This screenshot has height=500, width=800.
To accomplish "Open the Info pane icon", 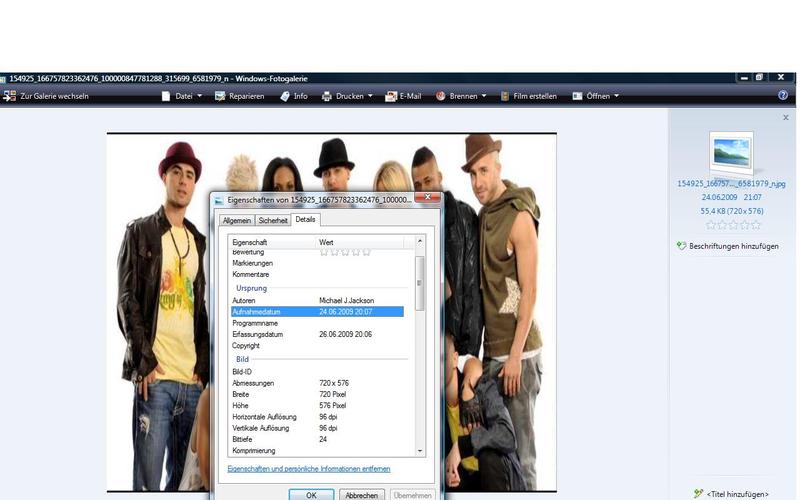I will 285,96.
